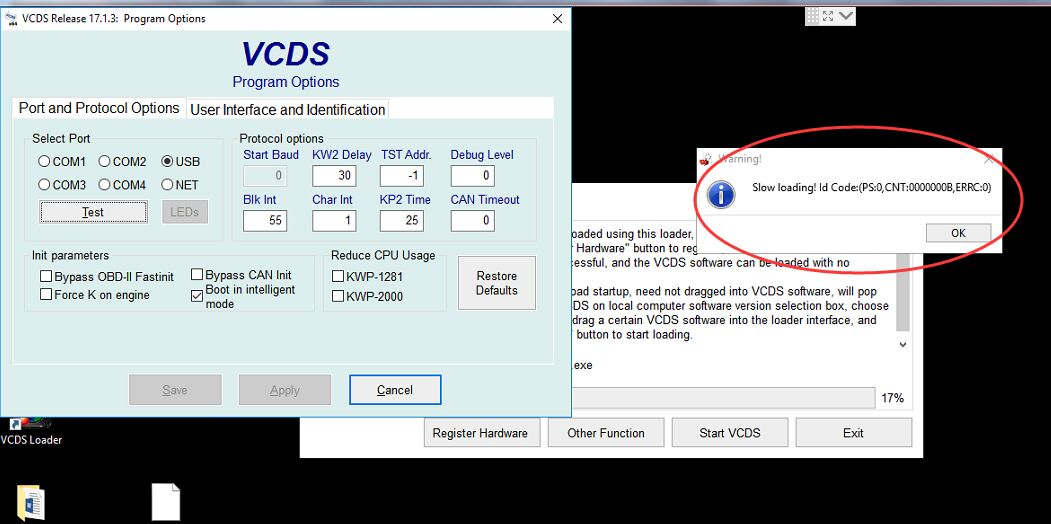The height and width of the screenshot is (524, 1051).
Task: Click the KW2 Delay input field
Action: tap(334, 176)
